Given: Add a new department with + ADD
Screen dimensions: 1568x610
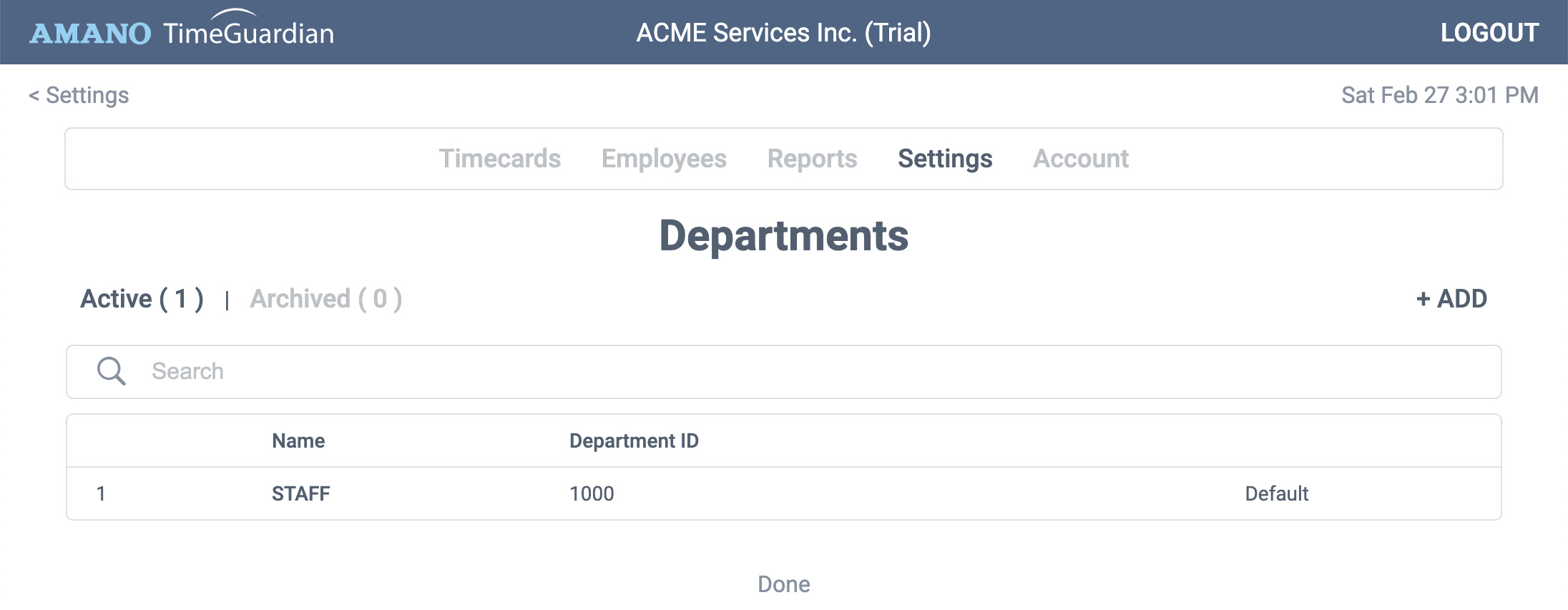Looking at the screenshot, I should coord(1451,299).
